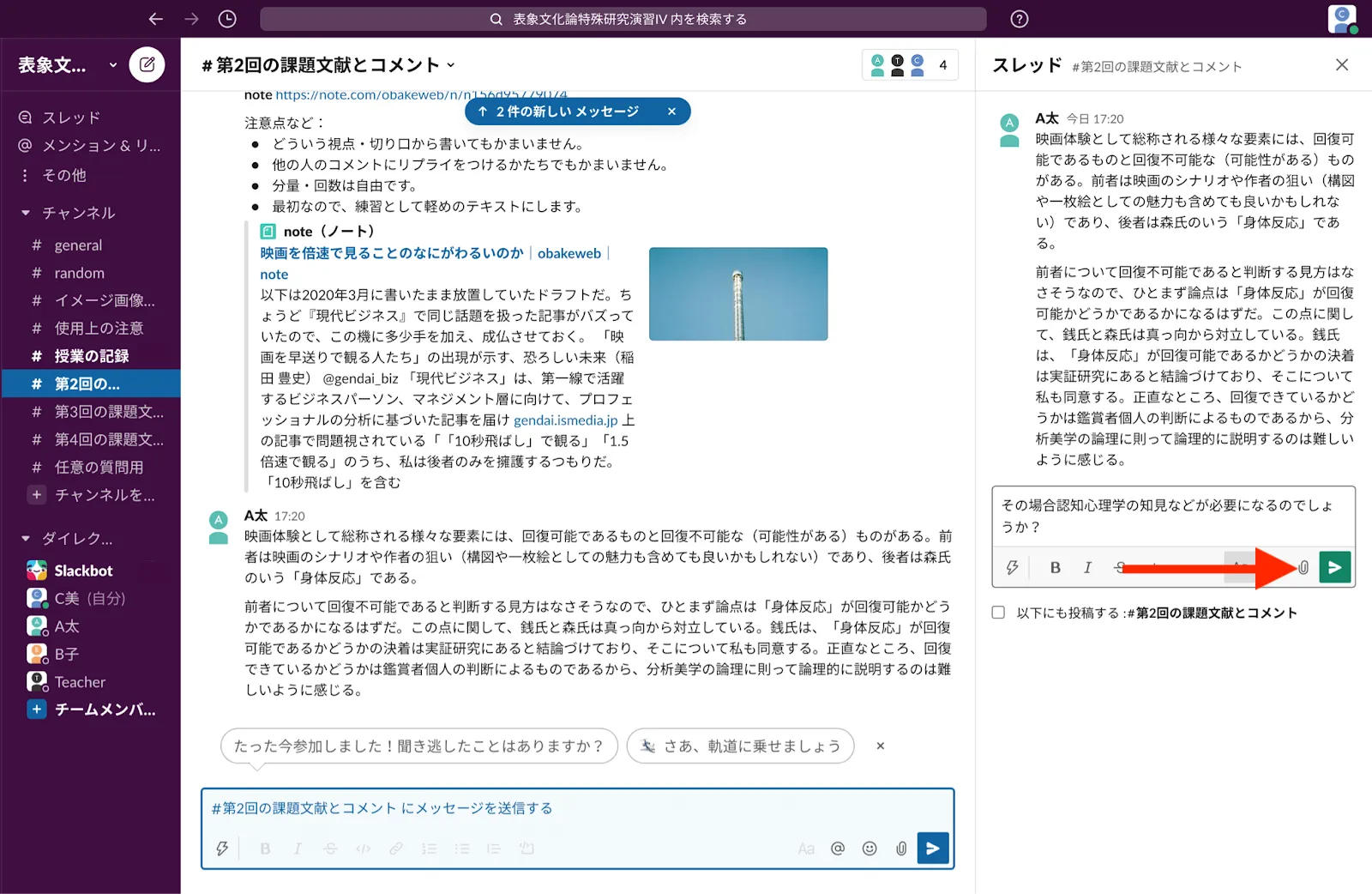Select the general channel
The width and height of the screenshot is (1372, 894).
pyautogui.click(x=78, y=245)
